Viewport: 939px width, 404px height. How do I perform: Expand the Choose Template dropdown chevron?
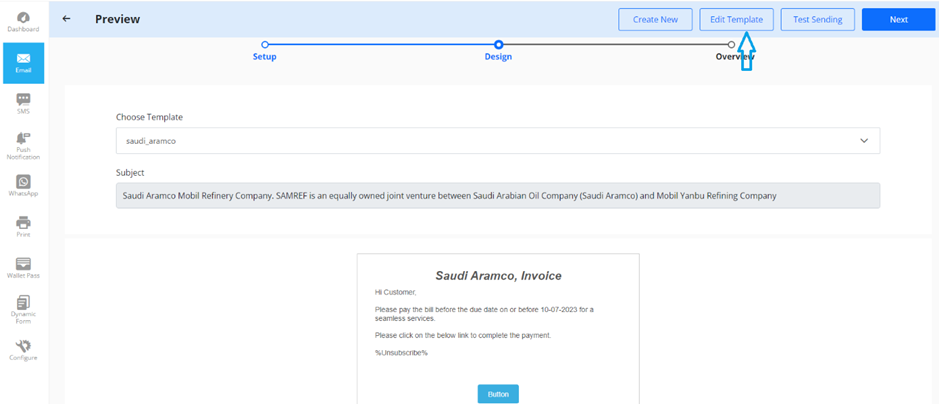pyautogui.click(x=864, y=141)
